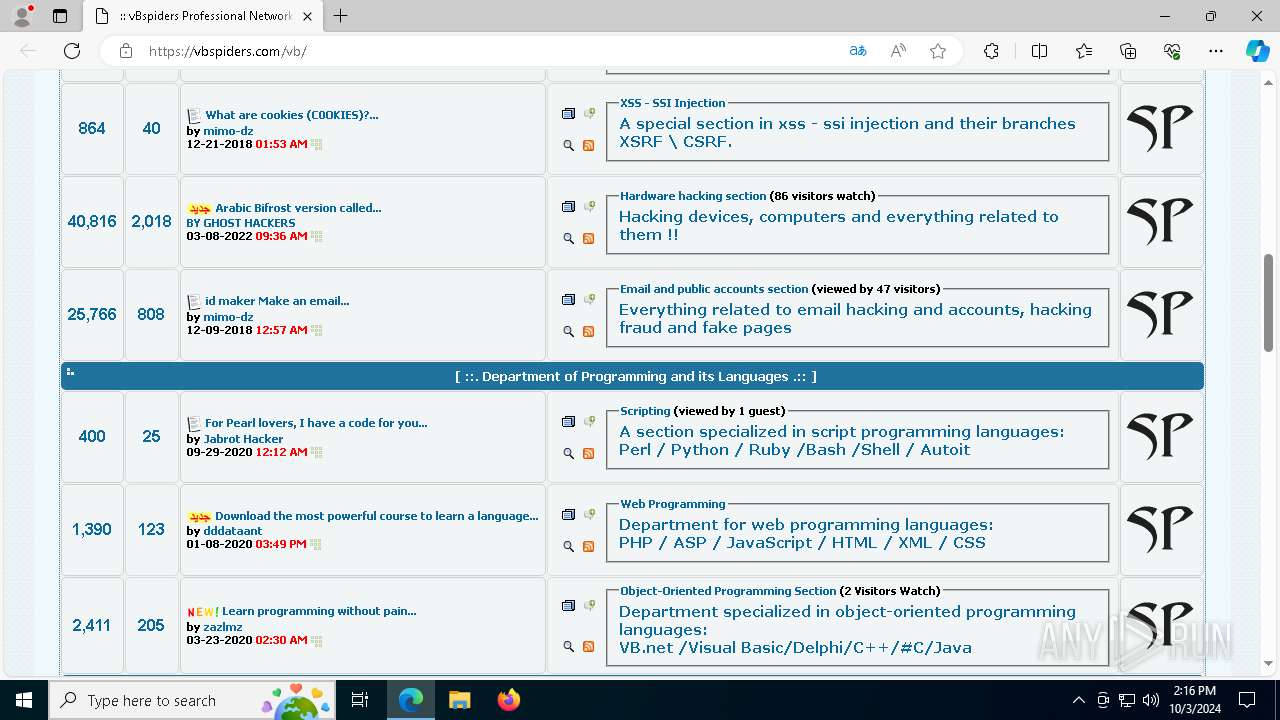The image size is (1280, 720).
Task: Open the Favorites list icon in the toolbar
Action: [x=1084, y=51]
